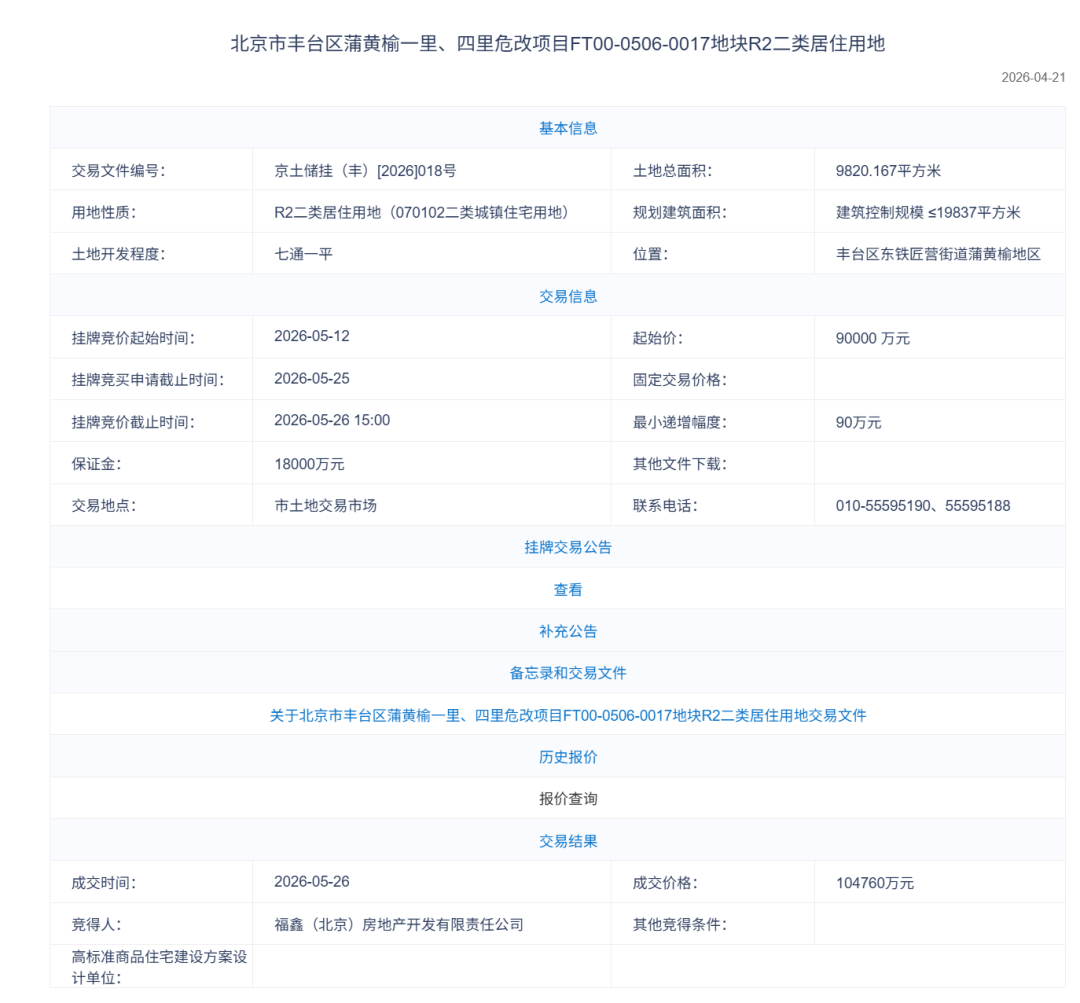
Task: Click the 起始价 label
Action: pos(658,338)
